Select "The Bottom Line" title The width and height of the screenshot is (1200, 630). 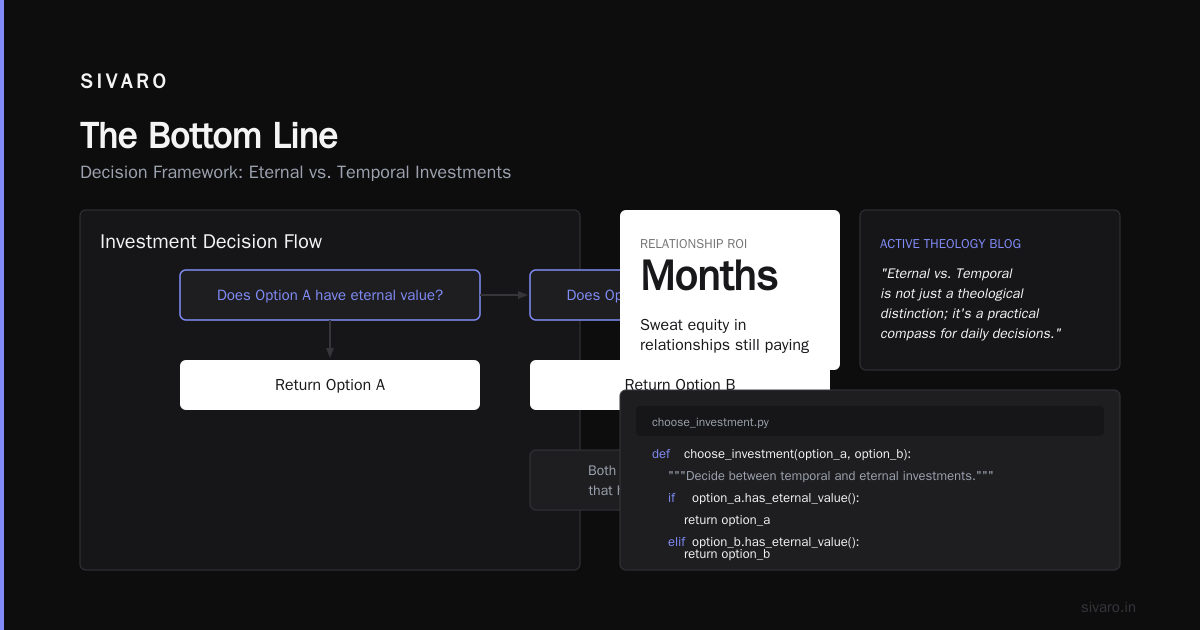209,136
